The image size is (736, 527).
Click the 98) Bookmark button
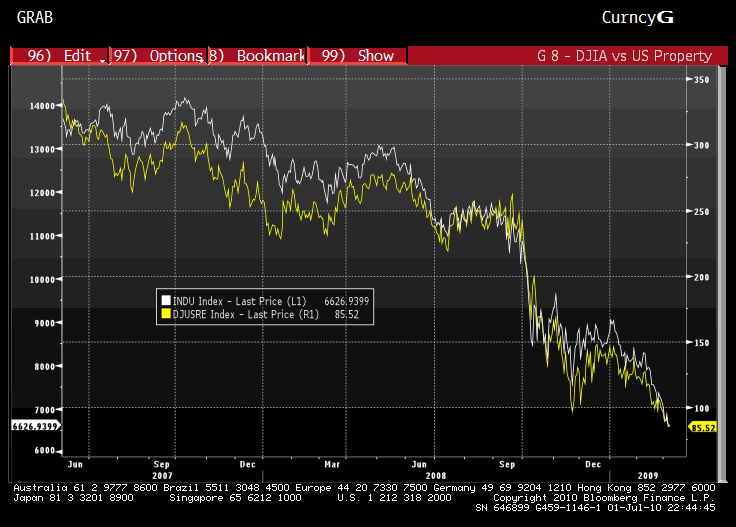point(257,56)
